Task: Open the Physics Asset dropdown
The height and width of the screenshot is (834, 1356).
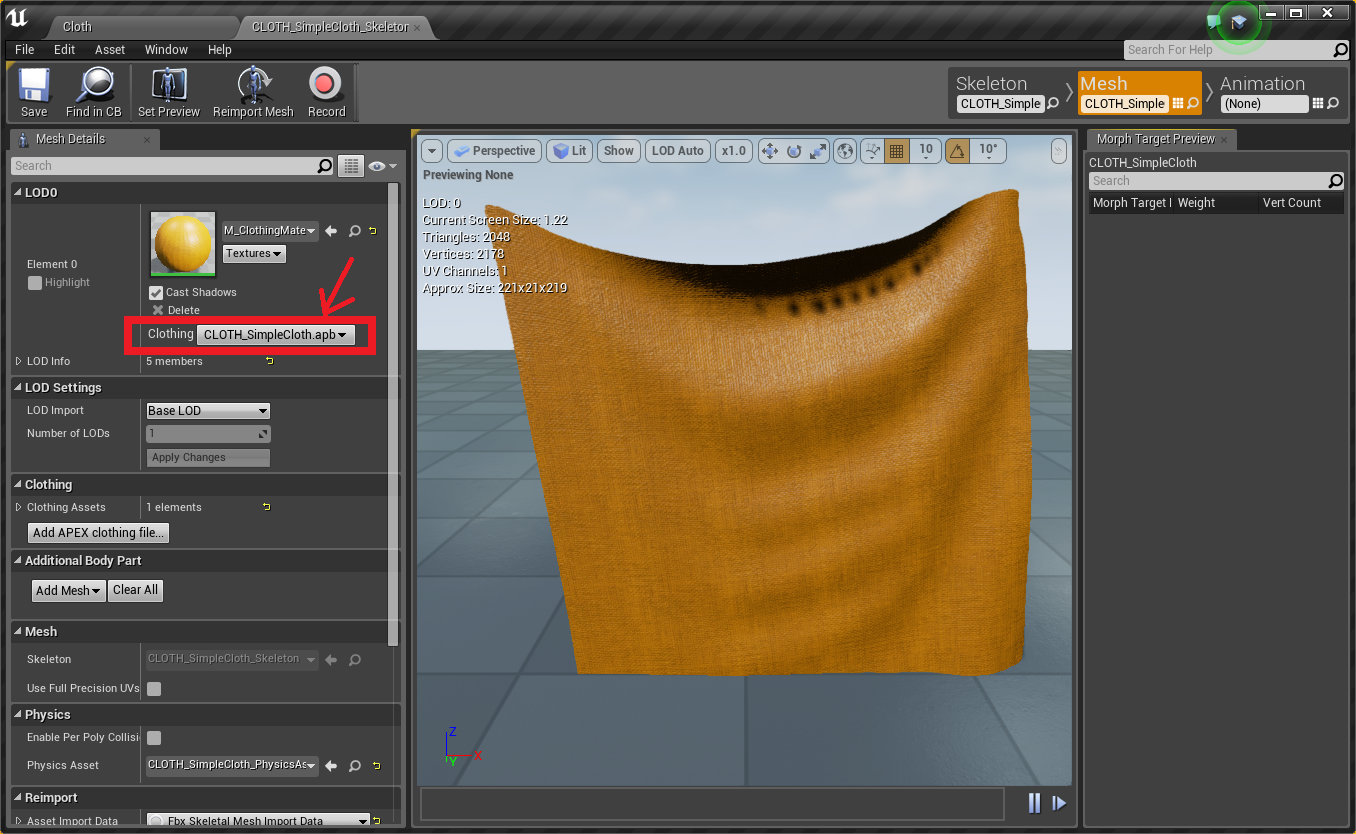Action: click(x=232, y=766)
